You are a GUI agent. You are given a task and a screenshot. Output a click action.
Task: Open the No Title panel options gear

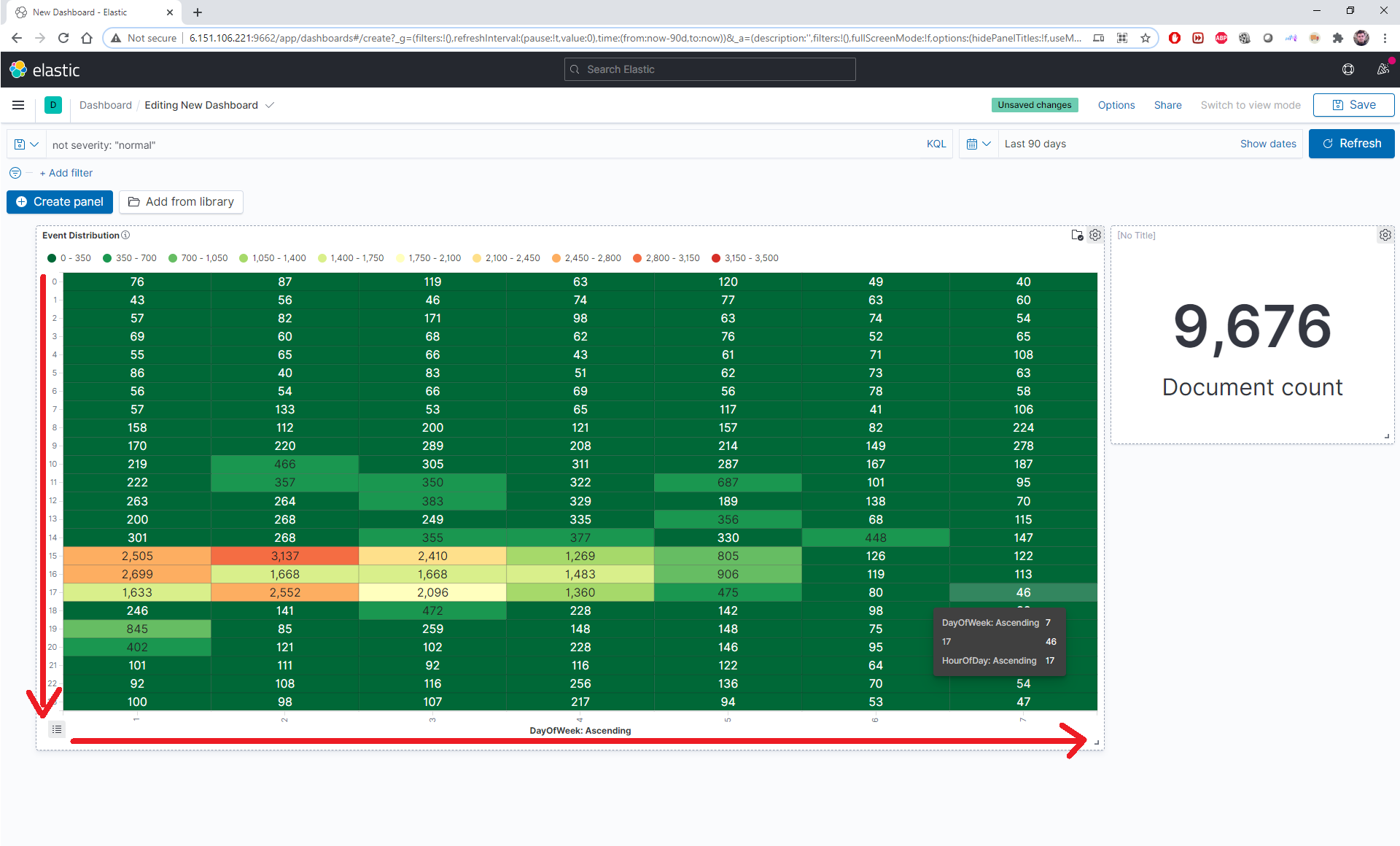pos(1385,235)
